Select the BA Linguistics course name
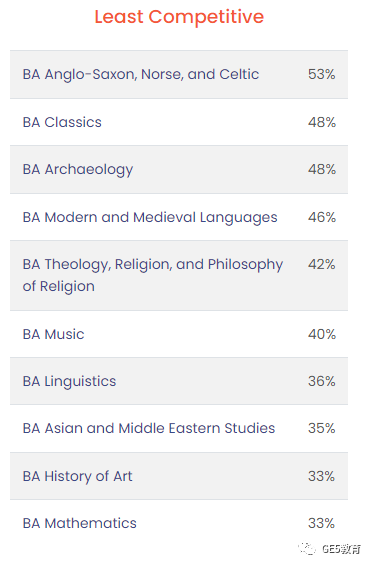This screenshot has height=566, width=372. point(69,382)
